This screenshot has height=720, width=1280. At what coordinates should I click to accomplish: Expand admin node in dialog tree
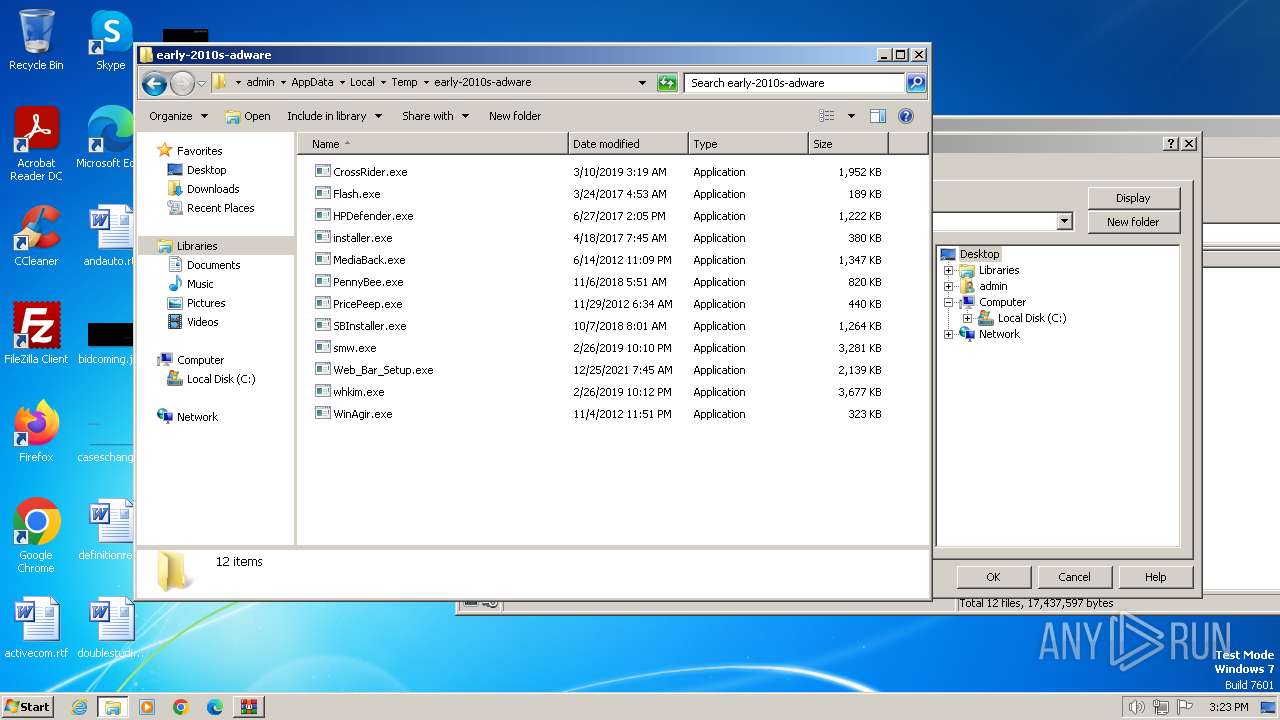(948, 286)
